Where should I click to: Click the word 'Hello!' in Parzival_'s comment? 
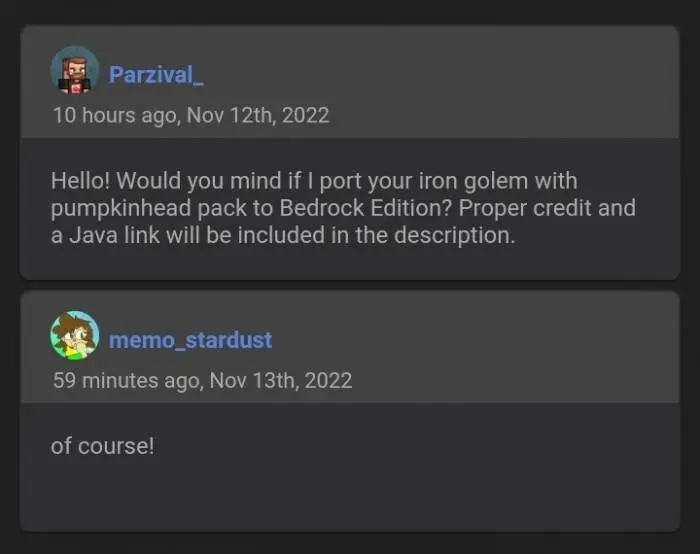(80, 181)
